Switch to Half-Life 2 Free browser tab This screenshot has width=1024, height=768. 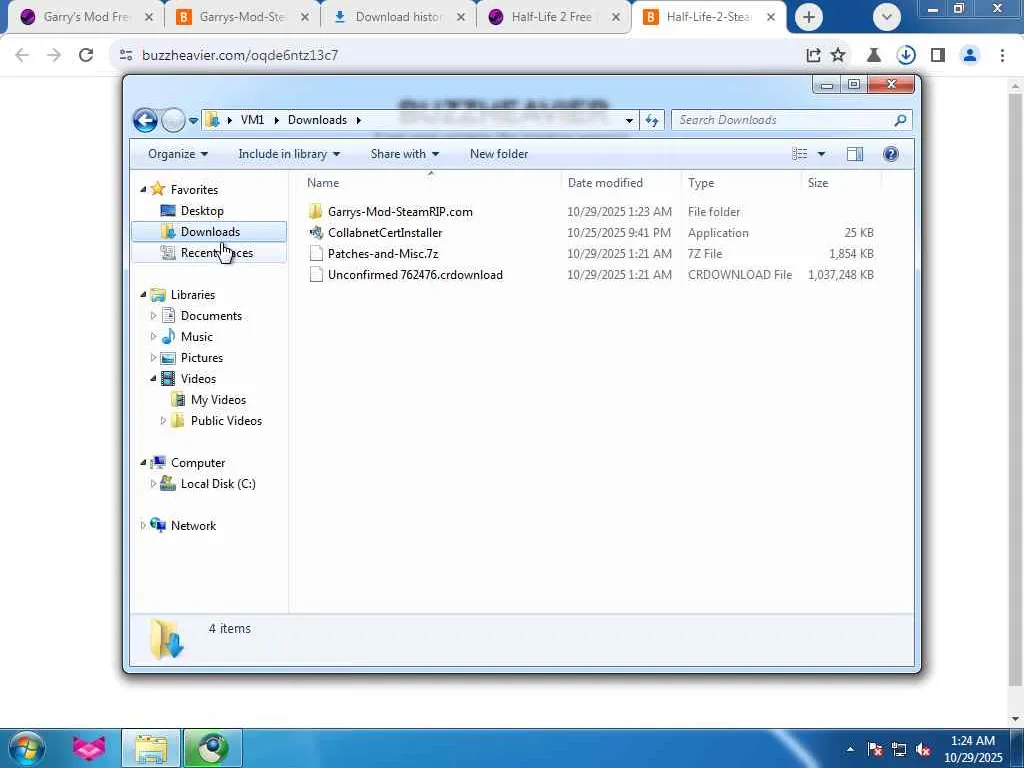tap(552, 17)
